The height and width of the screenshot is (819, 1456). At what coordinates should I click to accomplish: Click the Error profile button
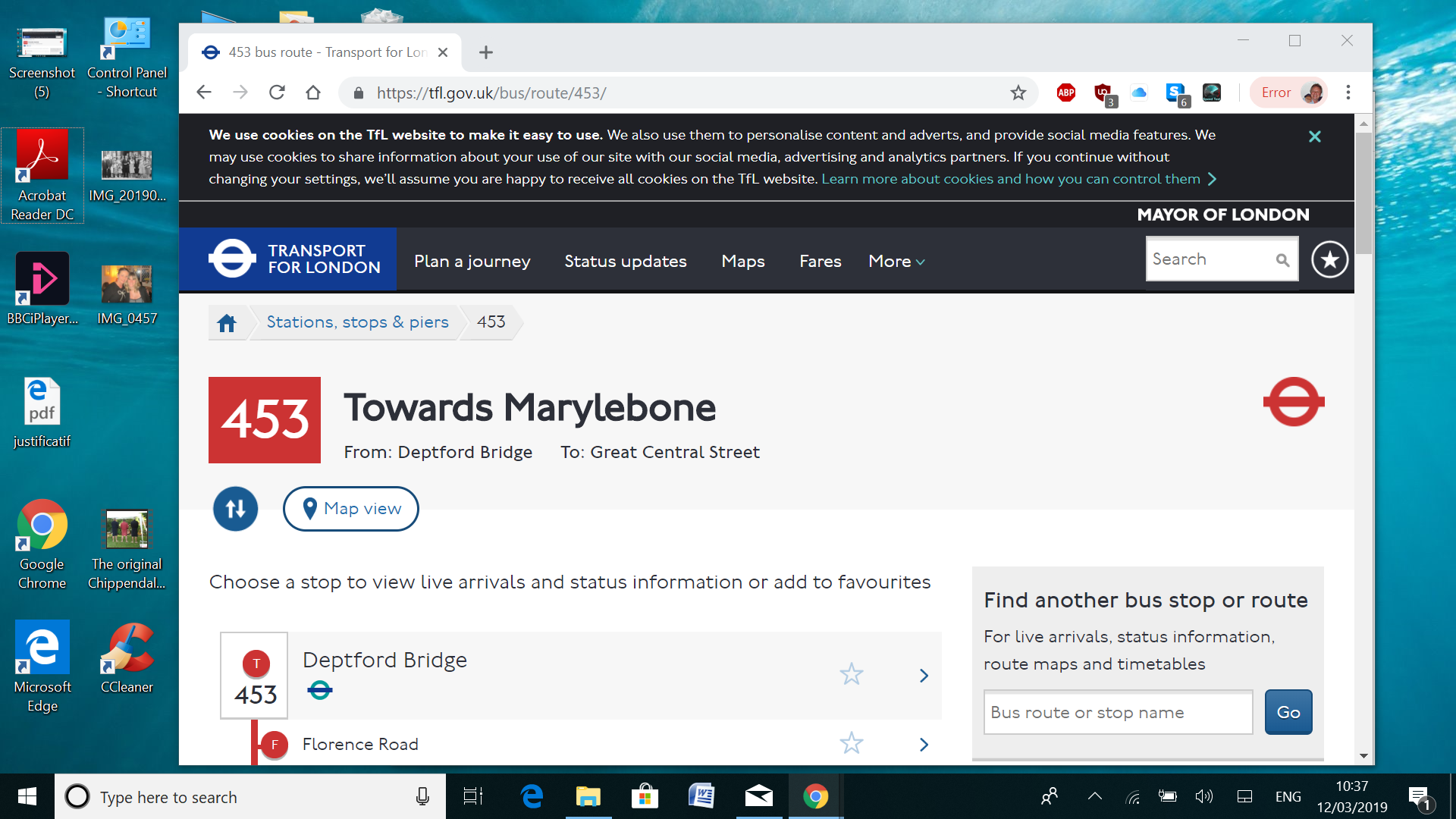pyautogui.click(x=1288, y=93)
